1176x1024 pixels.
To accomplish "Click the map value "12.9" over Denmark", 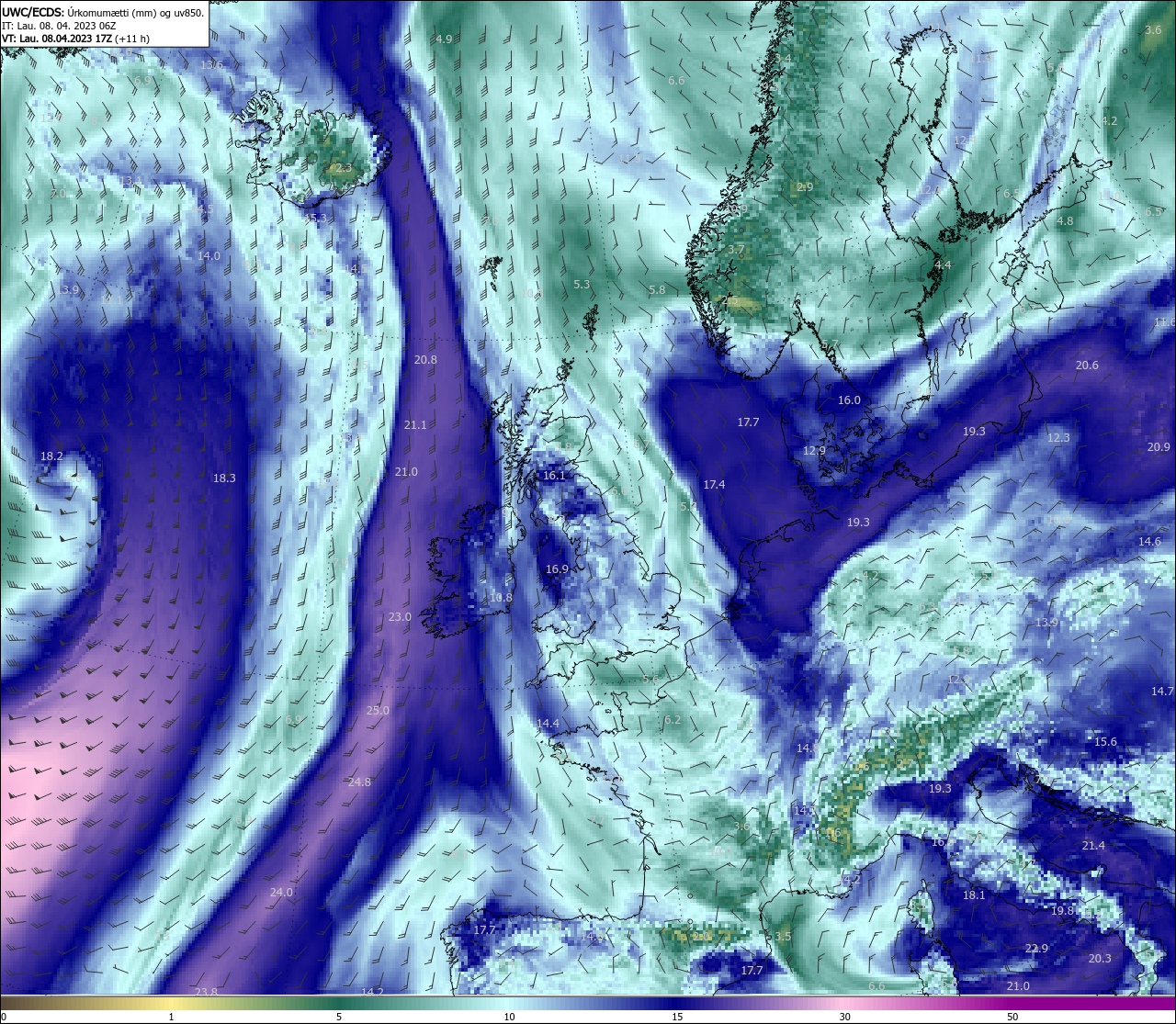I will 814,451.
